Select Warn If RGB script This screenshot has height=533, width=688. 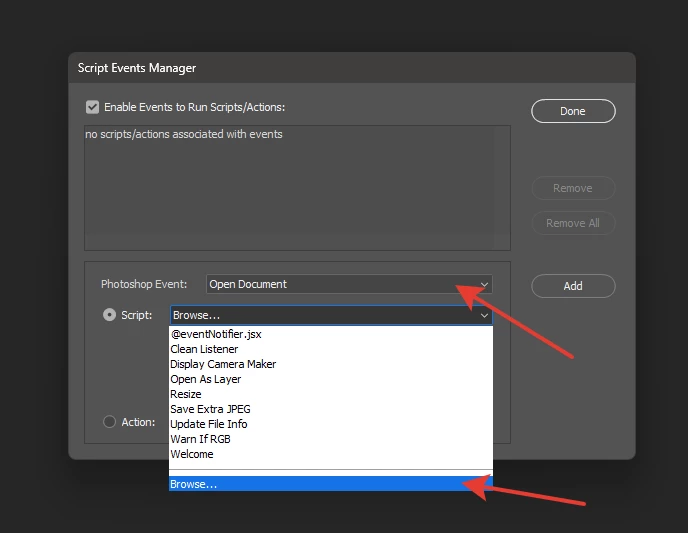click(331, 439)
